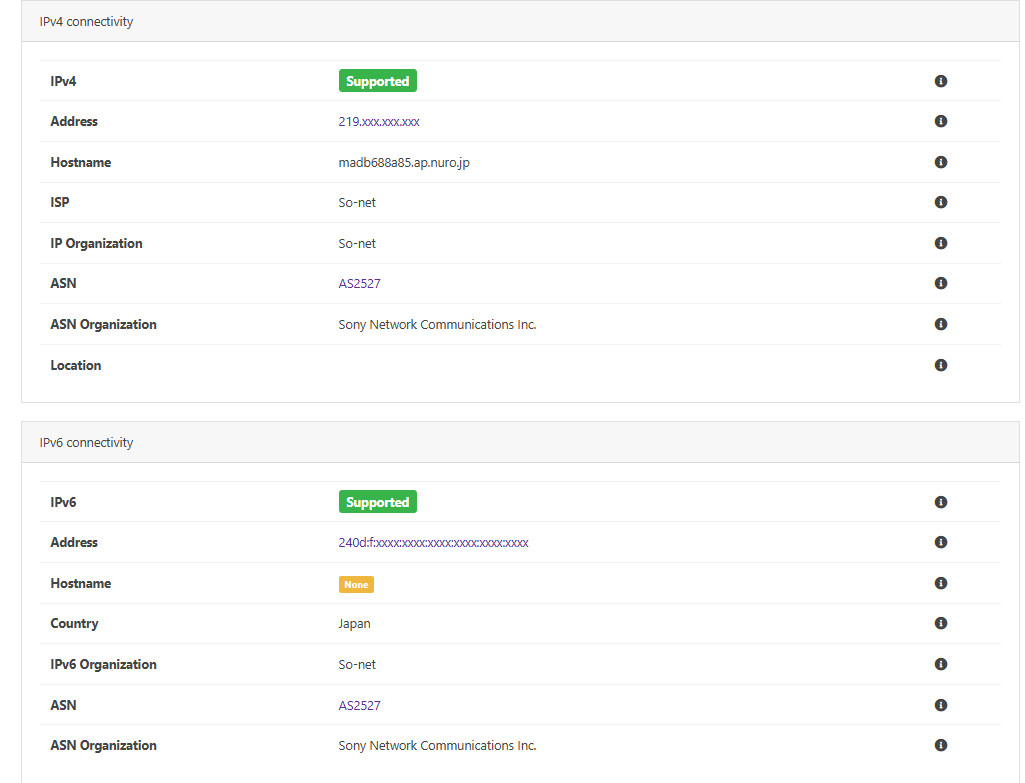Viewport: 1025px width, 783px height.
Task: Show info for the IP Organization row
Action: 941,243
